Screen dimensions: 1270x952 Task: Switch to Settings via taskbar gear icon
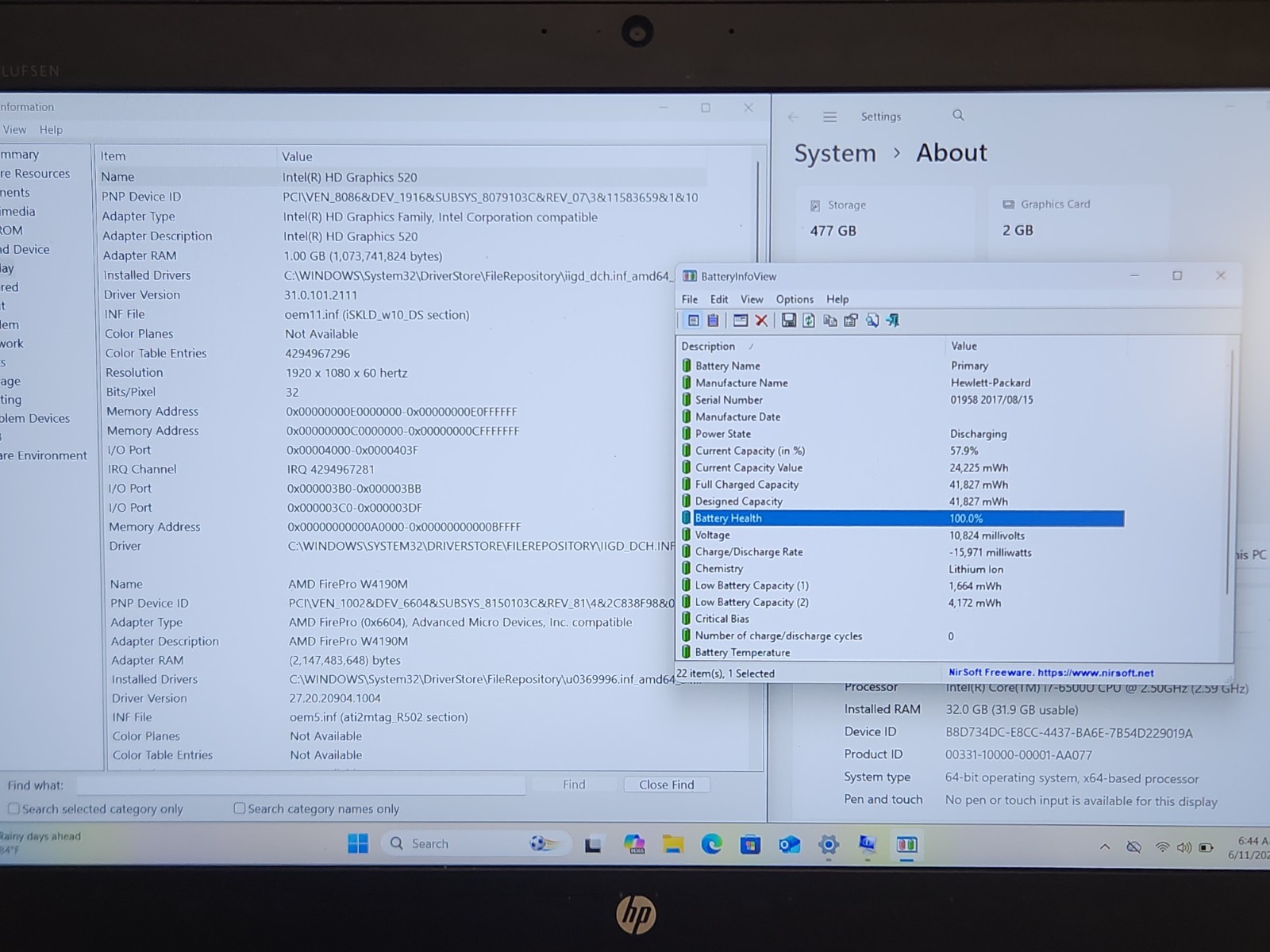click(x=828, y=845)
